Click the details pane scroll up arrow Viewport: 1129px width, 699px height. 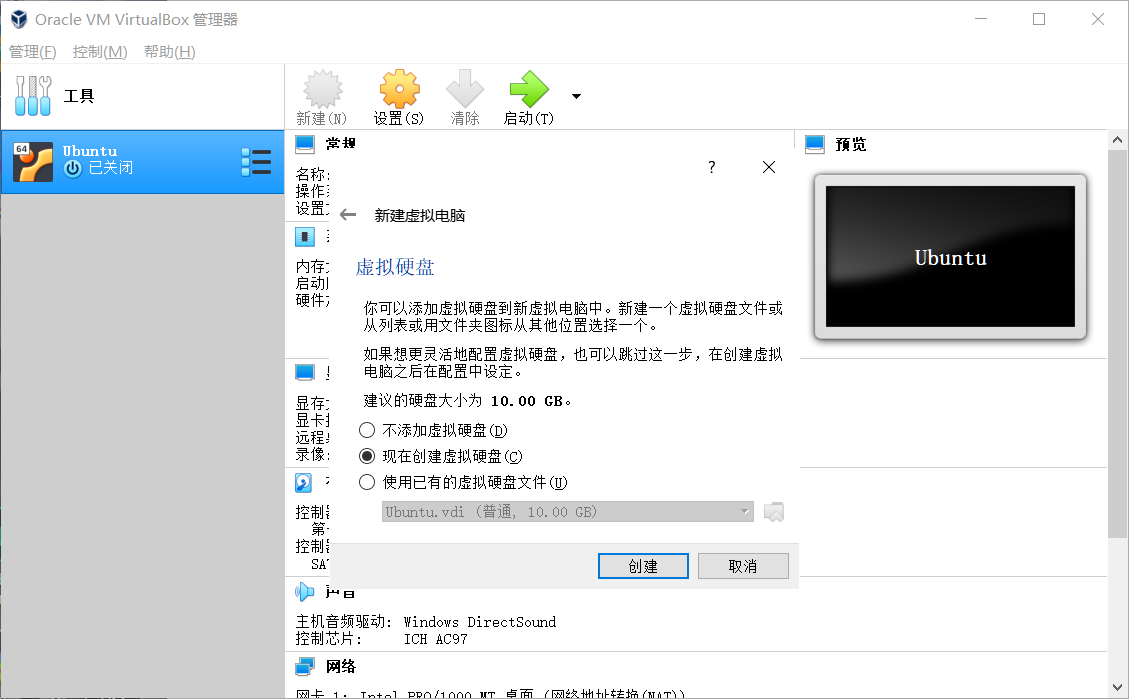[1117, 140]
